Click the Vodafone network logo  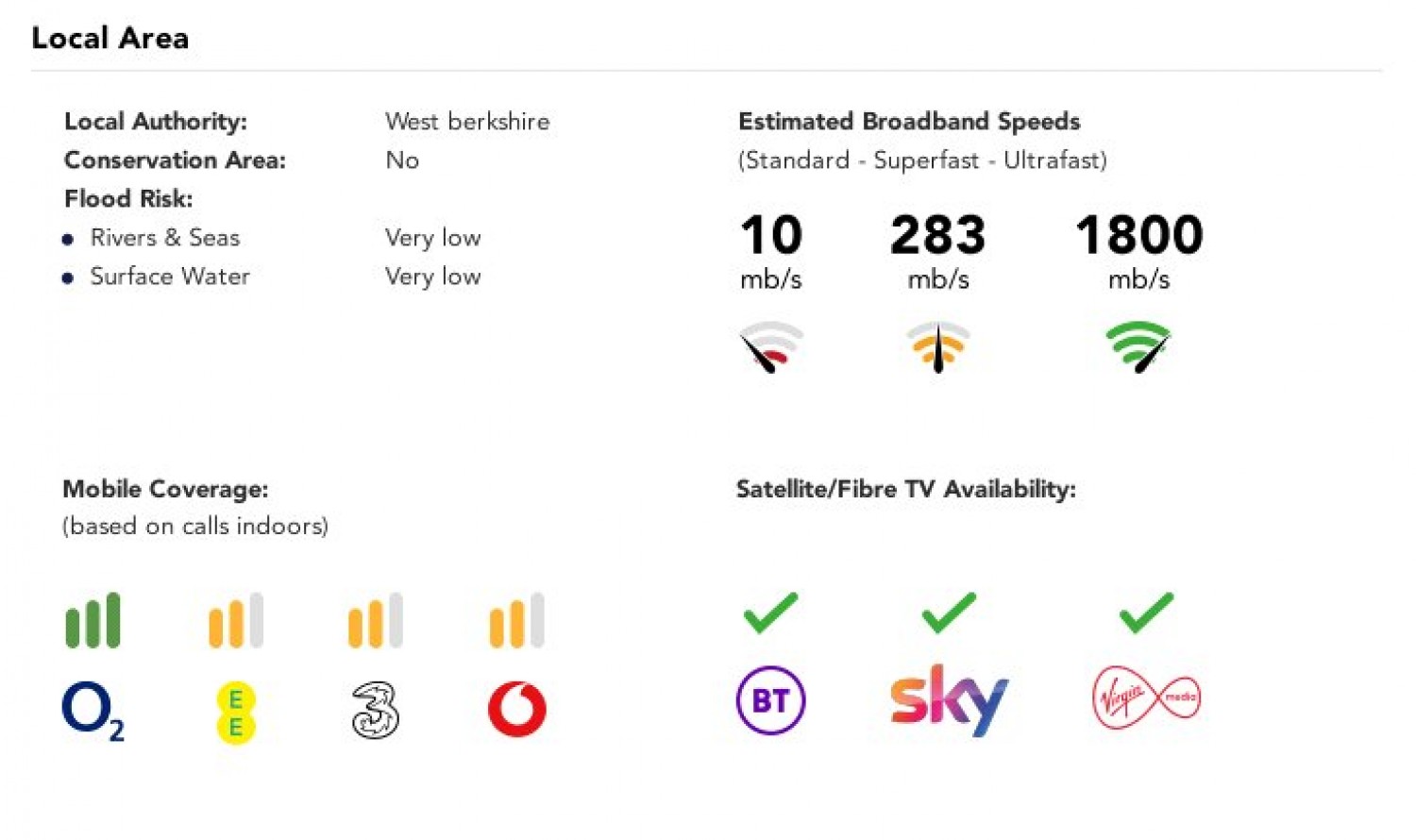click(x=516, y=709)
